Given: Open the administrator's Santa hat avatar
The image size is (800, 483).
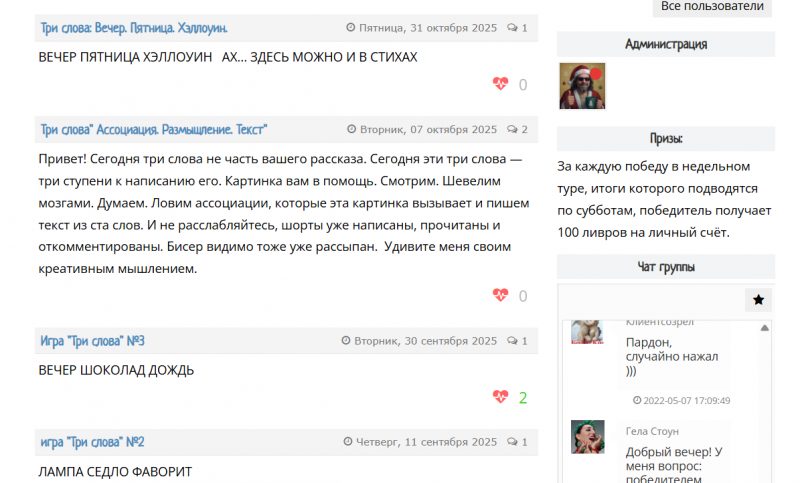Looking at the screenshot, I should point(582,86).
